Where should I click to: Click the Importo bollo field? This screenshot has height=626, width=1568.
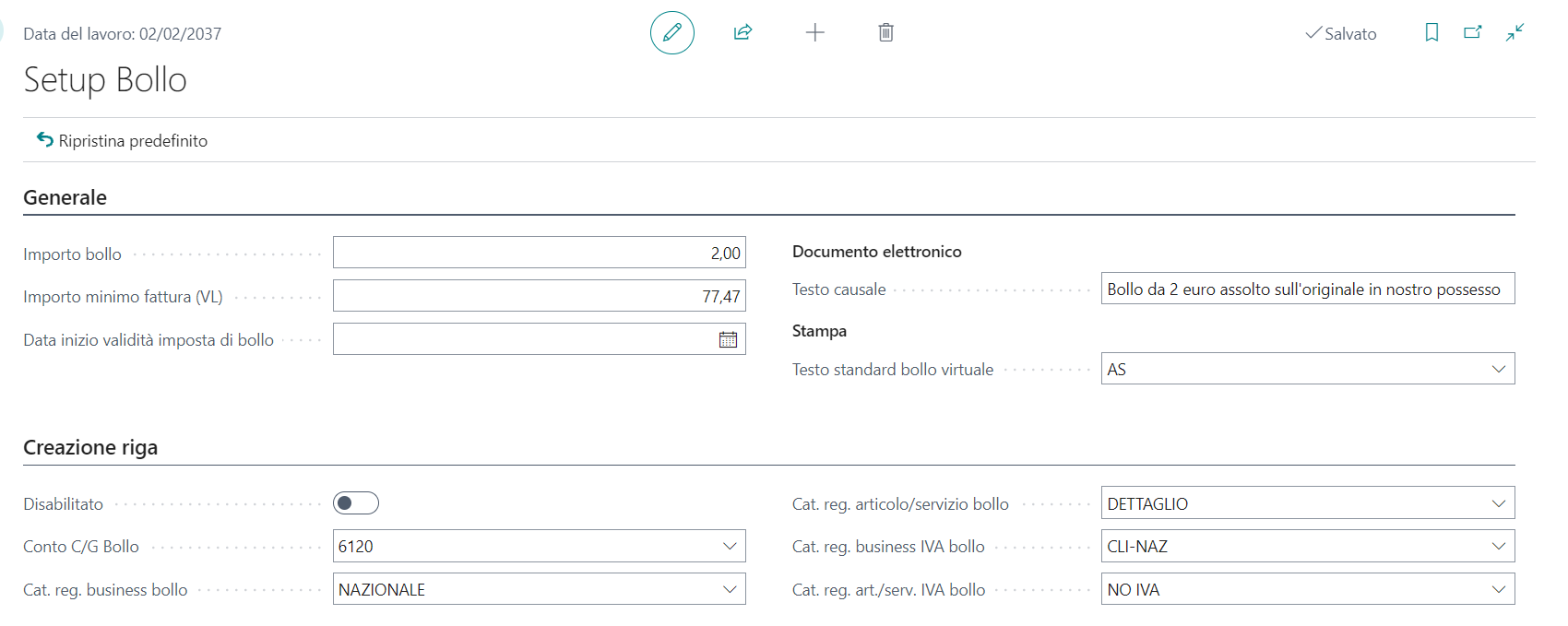[x=540, y=253]
